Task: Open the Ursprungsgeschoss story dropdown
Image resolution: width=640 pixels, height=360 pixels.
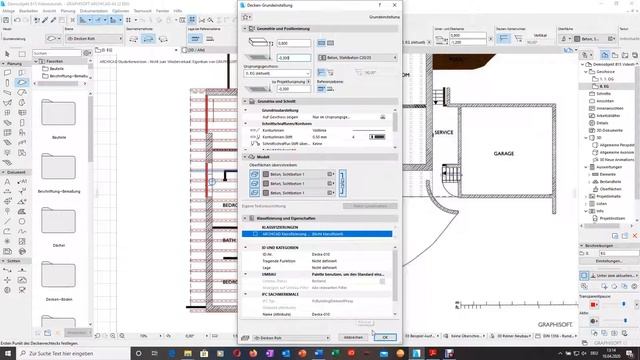Action: pos(277,73)
